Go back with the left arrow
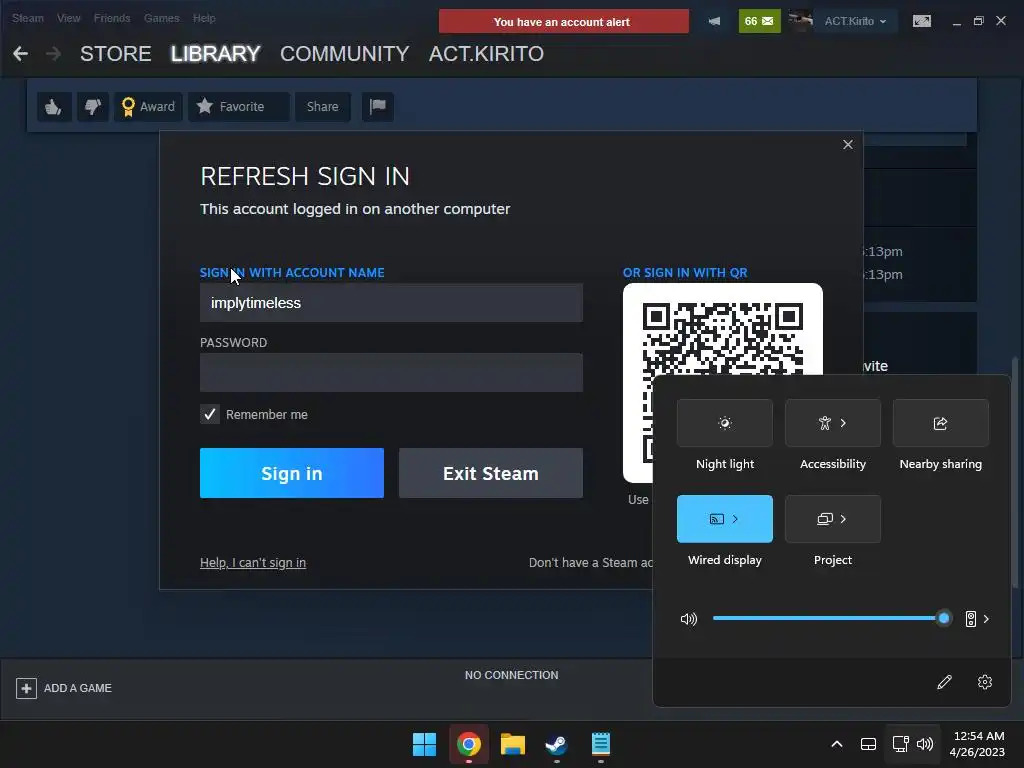Viewport: 1024px width, 768px height. click(x=20, y=54)
